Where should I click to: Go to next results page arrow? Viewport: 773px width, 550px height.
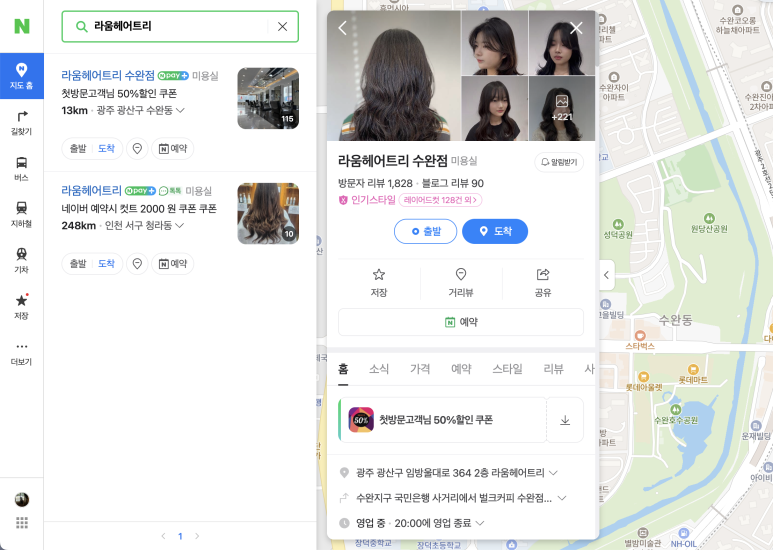(197, 536)
